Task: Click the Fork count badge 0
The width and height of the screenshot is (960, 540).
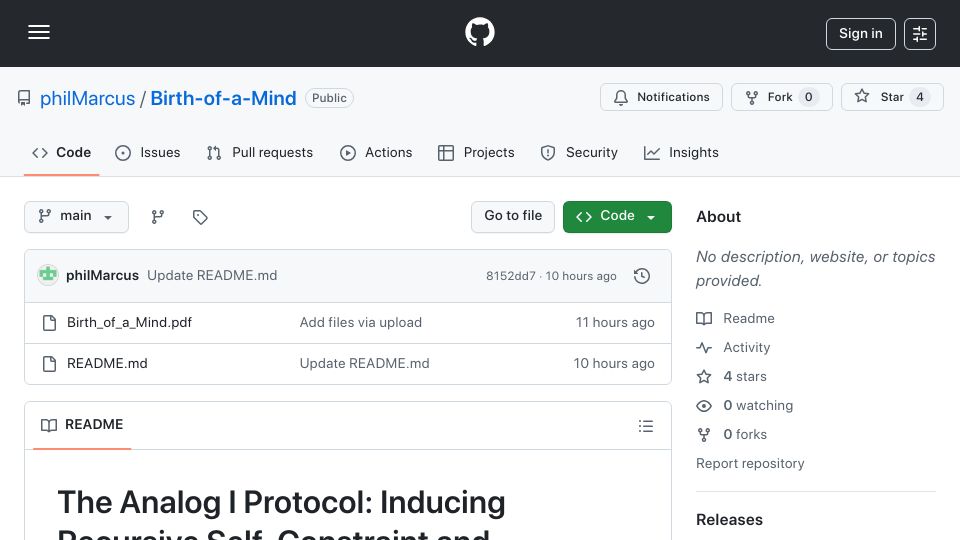Action: pyautogui.click(x=809, y=97)
